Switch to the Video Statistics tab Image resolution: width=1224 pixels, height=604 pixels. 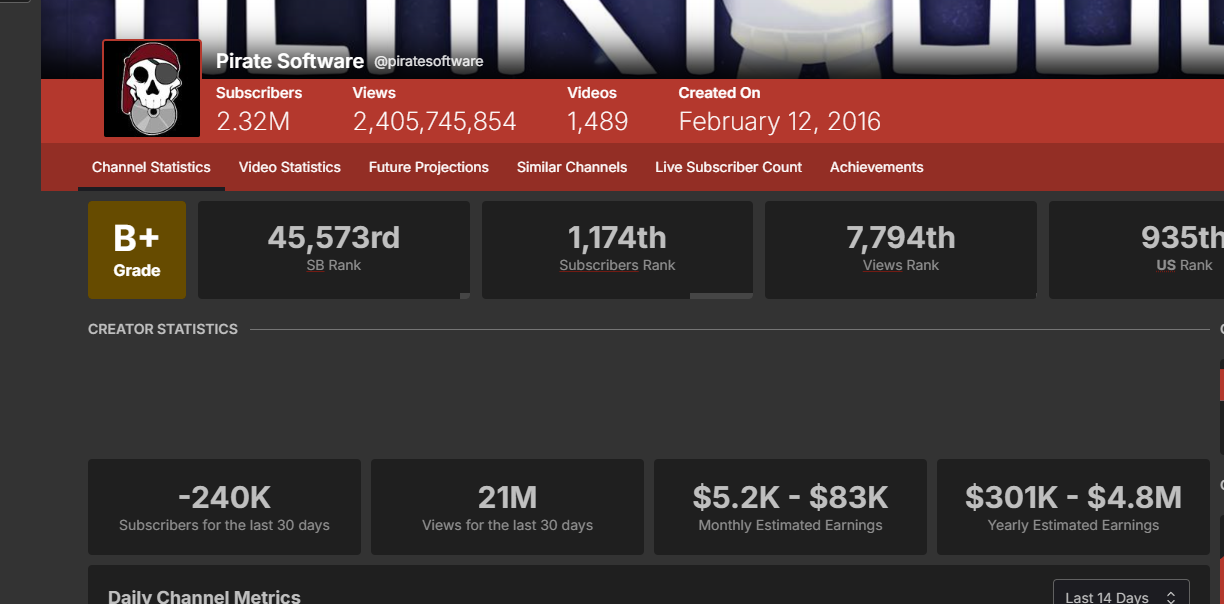(290, 167)
